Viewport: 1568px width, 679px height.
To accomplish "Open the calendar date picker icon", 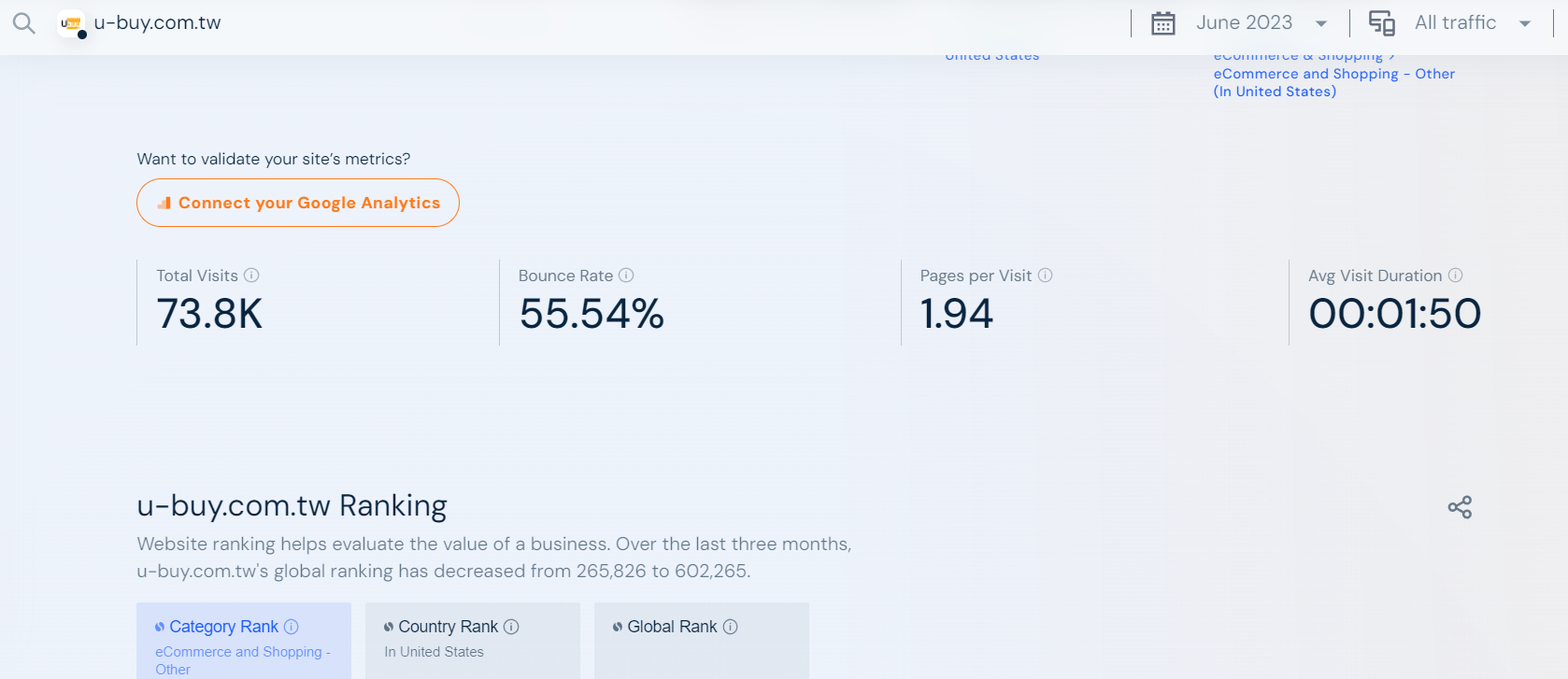I will (1162, 23).
